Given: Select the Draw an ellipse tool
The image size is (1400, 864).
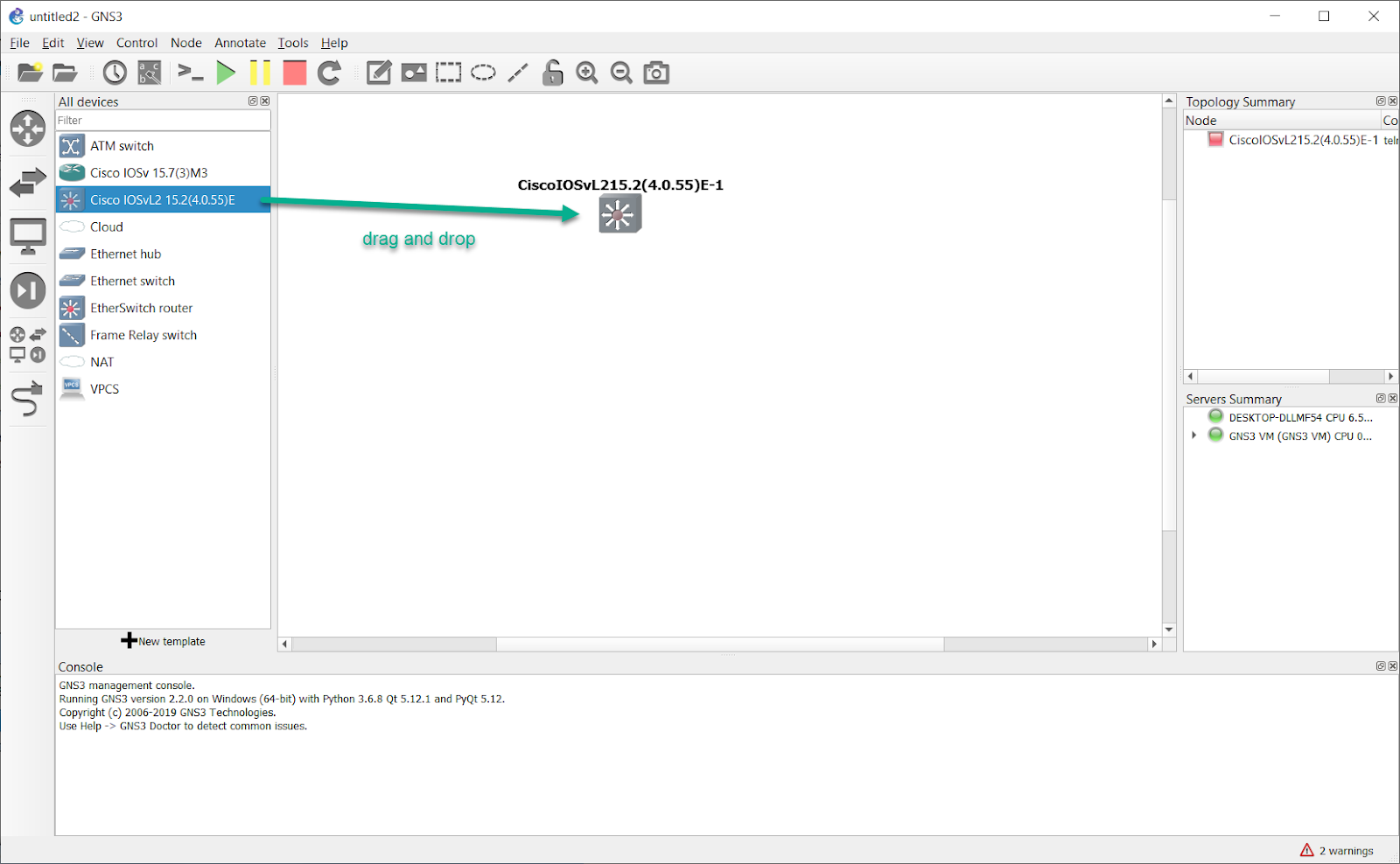Looking at the screenshot, I should pos(483,73).
